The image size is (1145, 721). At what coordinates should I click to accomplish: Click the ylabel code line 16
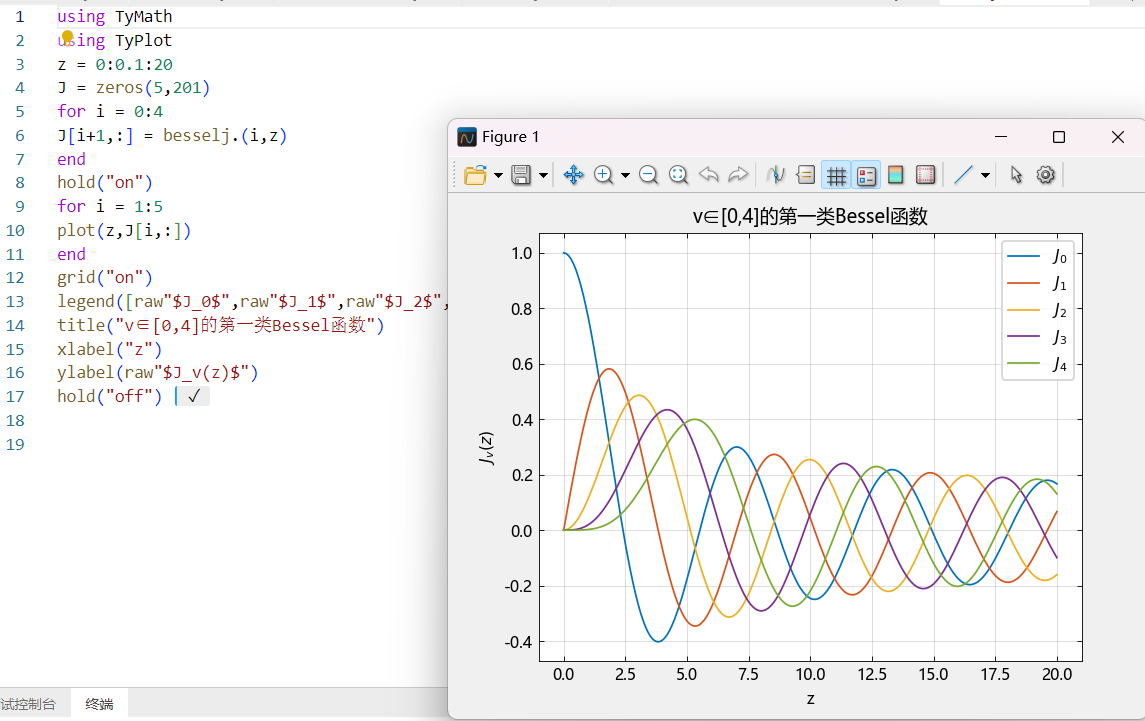[158, 373]
